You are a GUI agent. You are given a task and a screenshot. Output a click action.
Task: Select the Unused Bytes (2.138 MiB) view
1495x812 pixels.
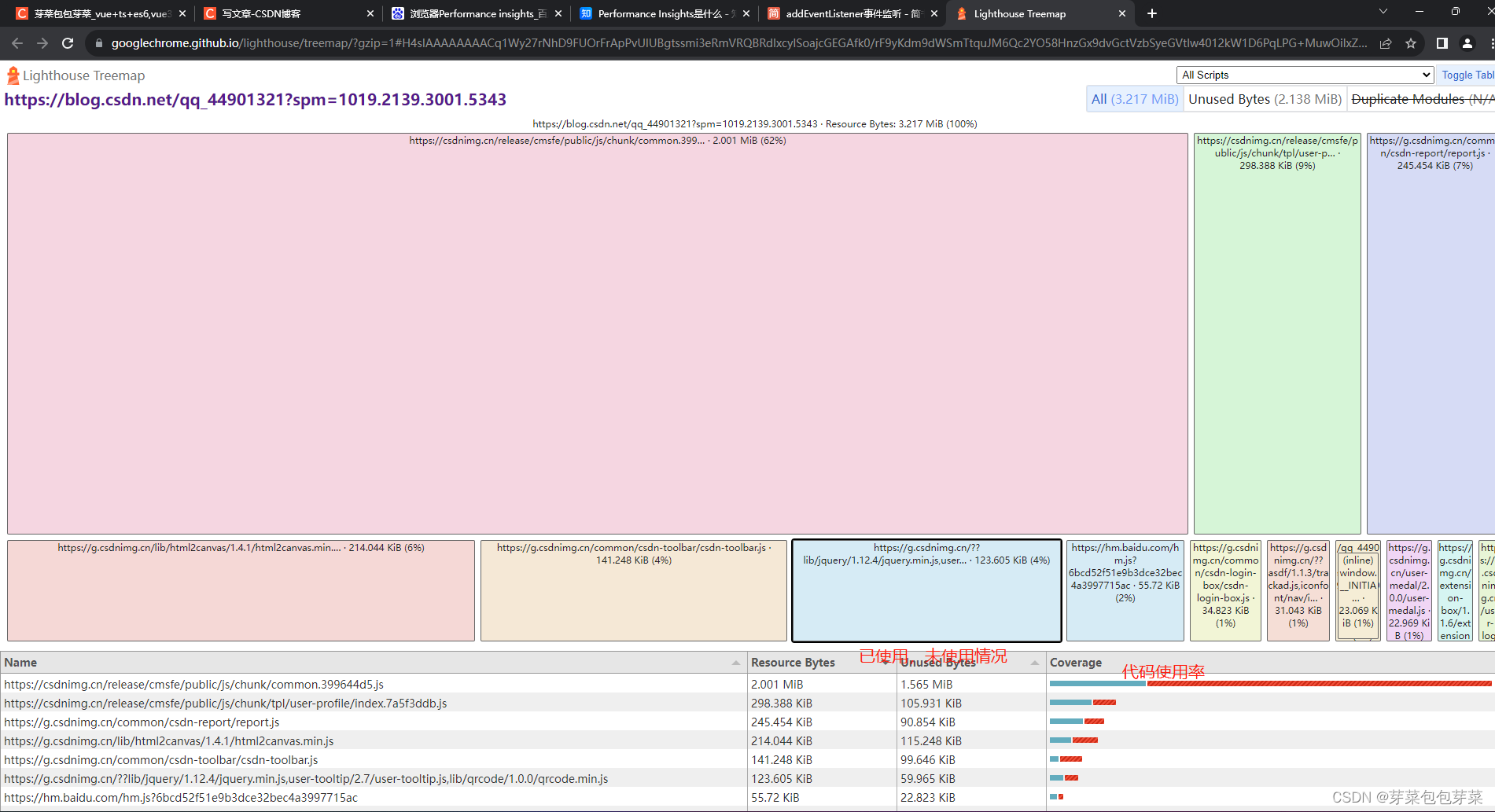1265,99
